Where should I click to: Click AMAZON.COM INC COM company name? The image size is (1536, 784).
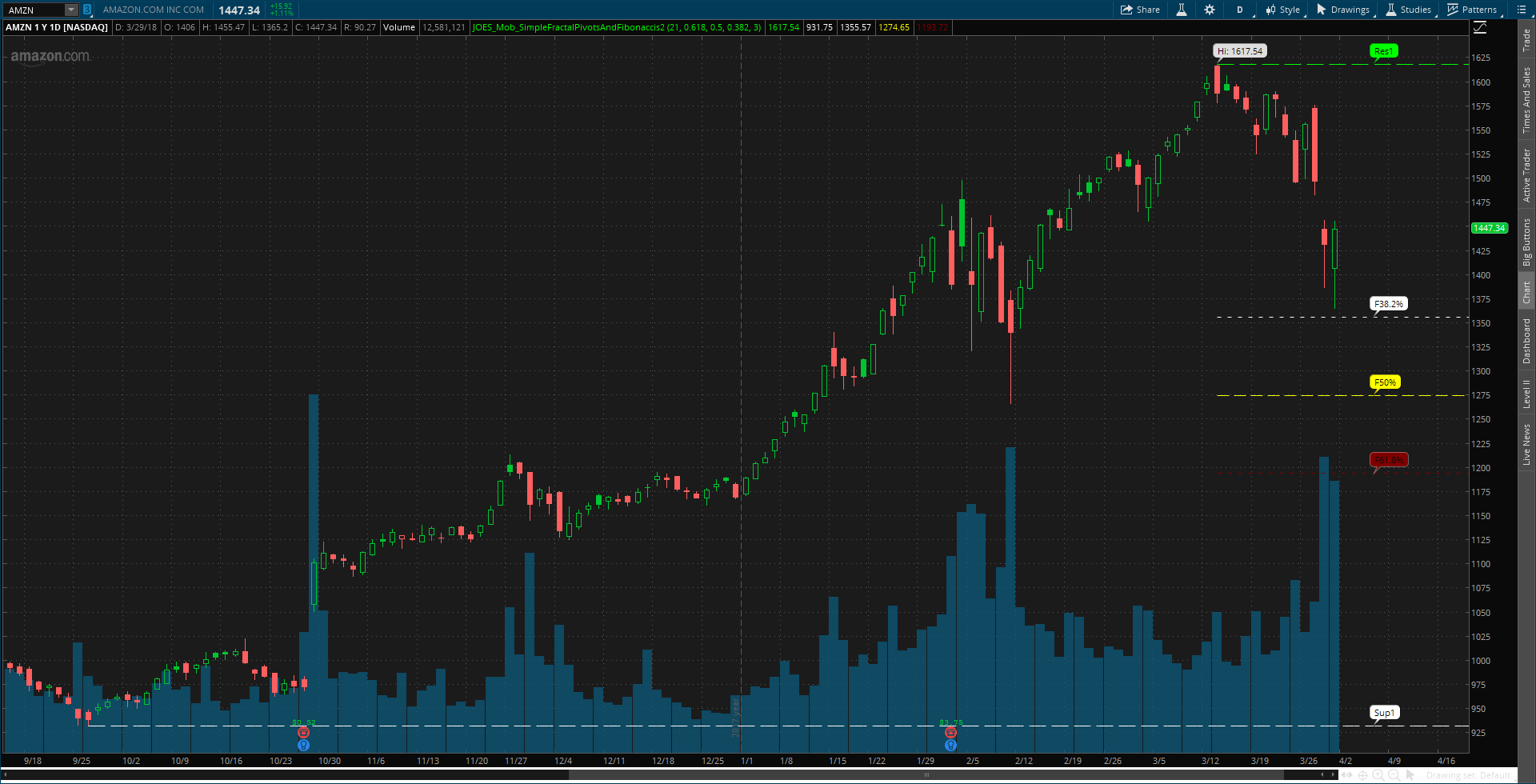point(154,10)
